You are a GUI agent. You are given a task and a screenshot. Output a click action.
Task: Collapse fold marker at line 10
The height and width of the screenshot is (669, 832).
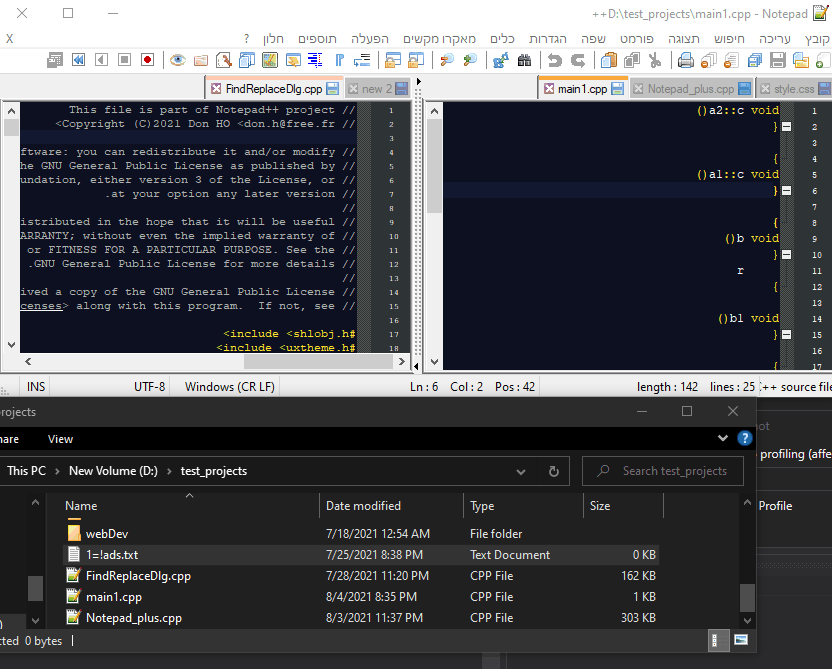(x=787, y=255)
